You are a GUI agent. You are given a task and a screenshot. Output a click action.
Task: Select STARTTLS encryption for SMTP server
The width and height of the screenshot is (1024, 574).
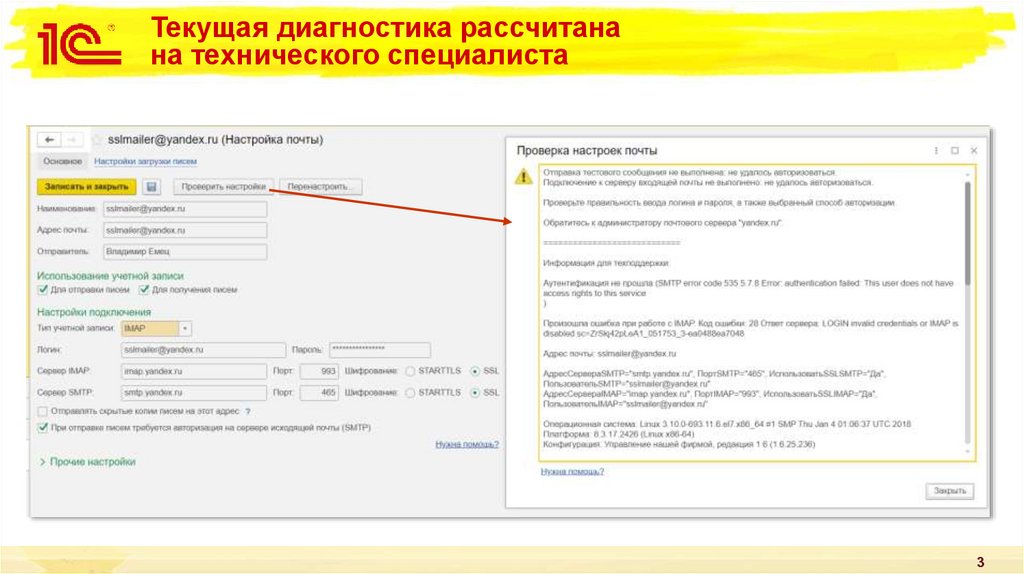coord(410,392)
